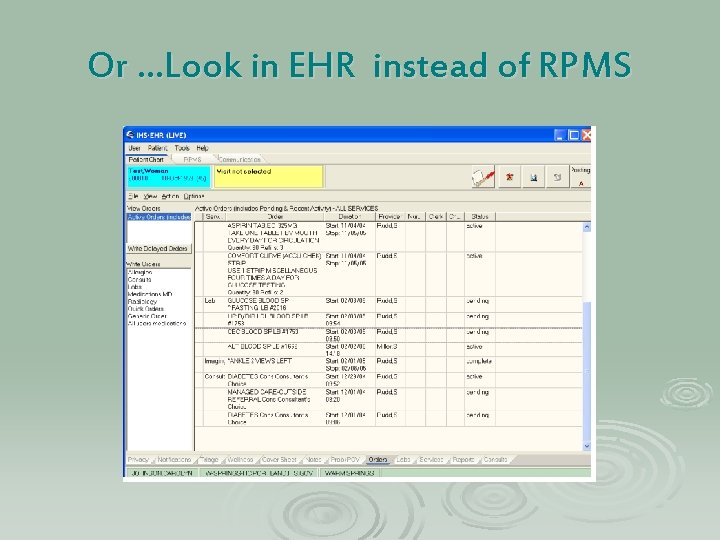
Task: Click the orders list scroll up arrow
Action: [586, 227]
